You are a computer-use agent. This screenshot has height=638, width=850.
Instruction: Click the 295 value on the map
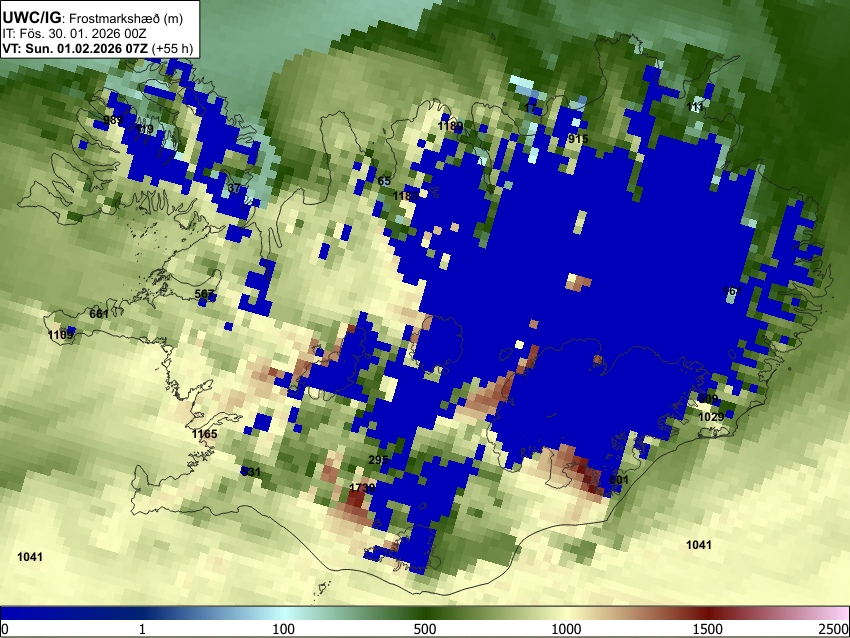click(378, 460)
